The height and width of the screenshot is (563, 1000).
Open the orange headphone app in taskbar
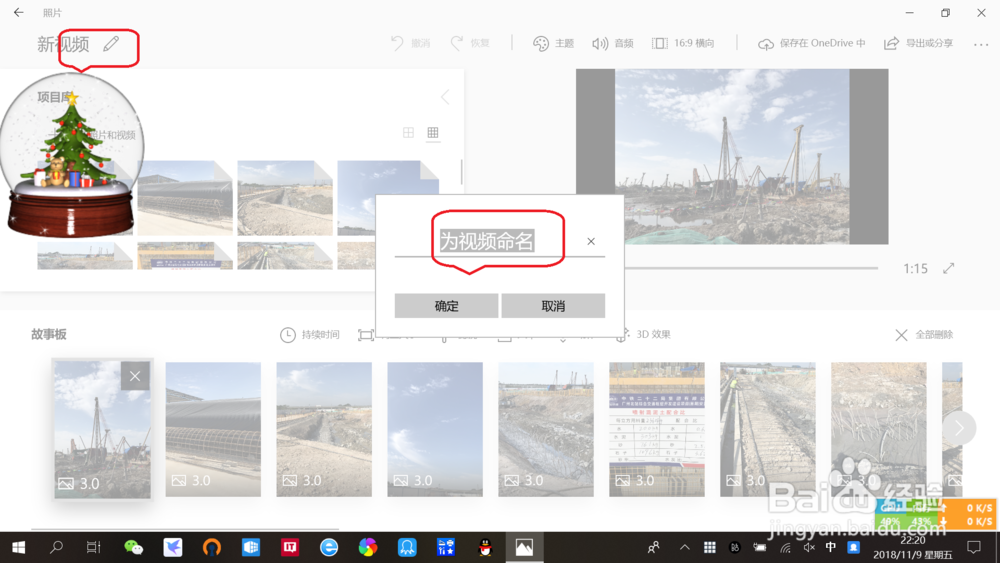point(212,547)
